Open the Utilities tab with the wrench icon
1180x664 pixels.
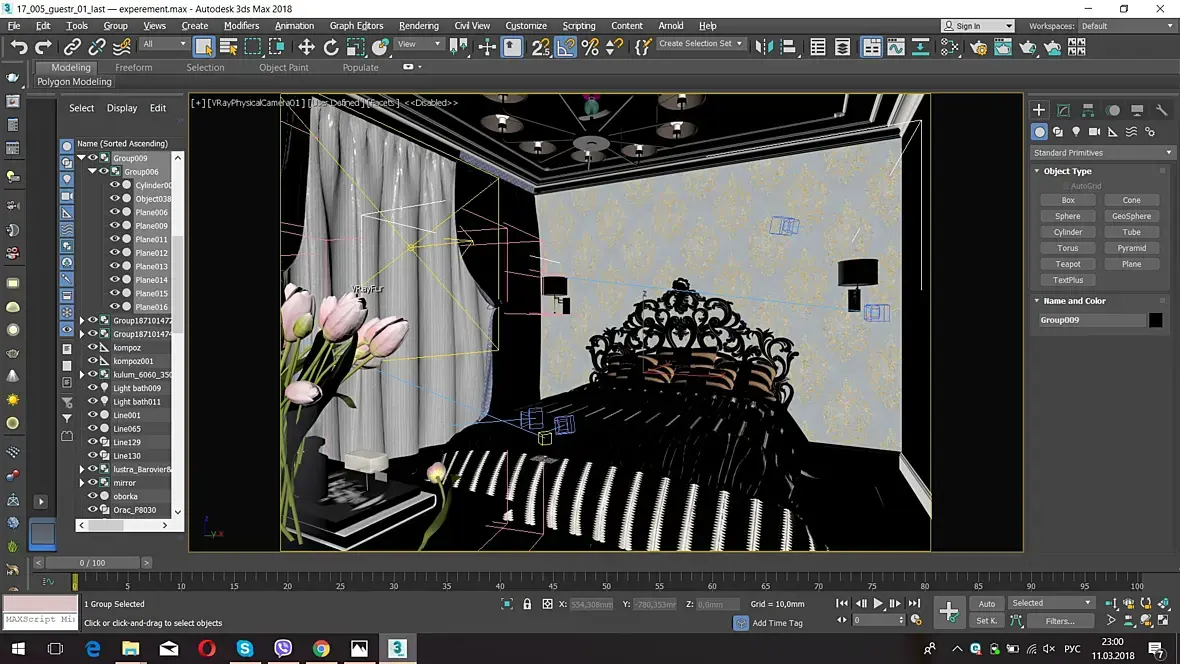click(x=1161, y=110)
